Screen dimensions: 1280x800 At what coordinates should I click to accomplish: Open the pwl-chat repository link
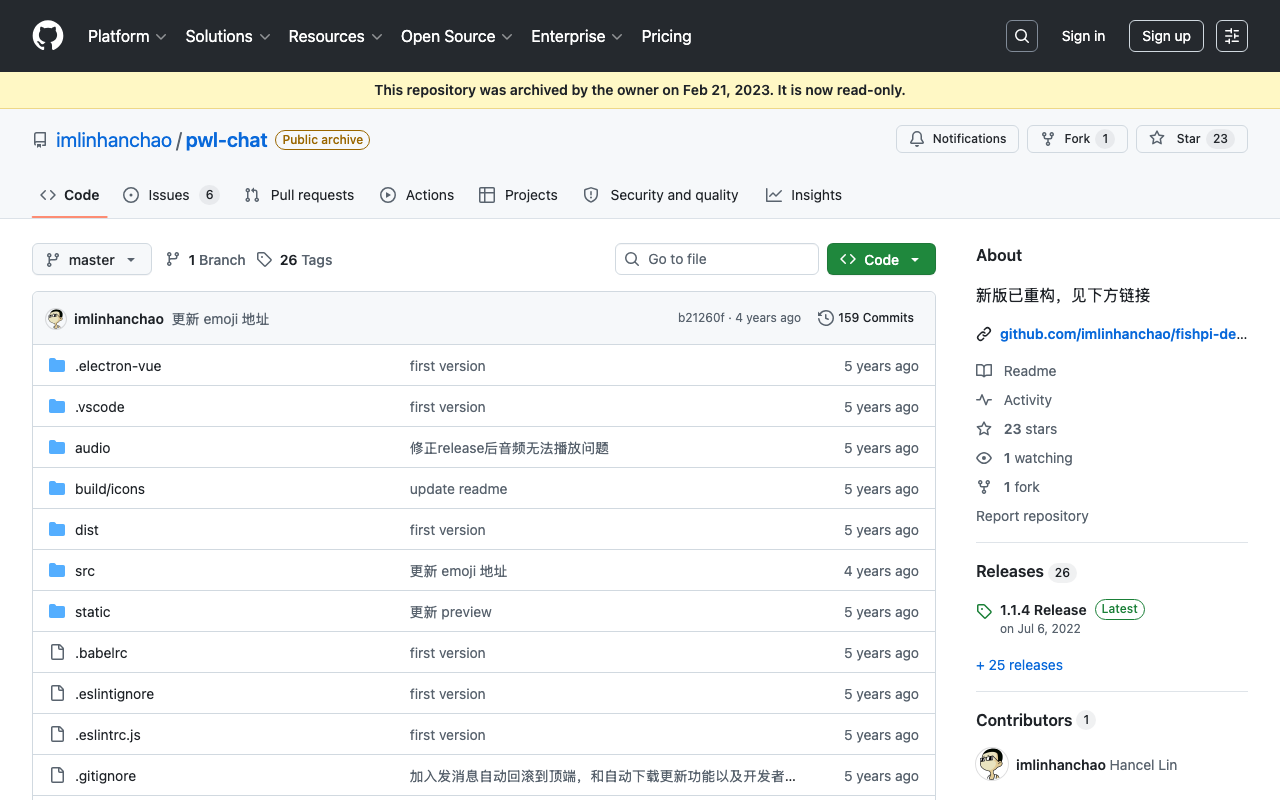(x=227, y=140)
